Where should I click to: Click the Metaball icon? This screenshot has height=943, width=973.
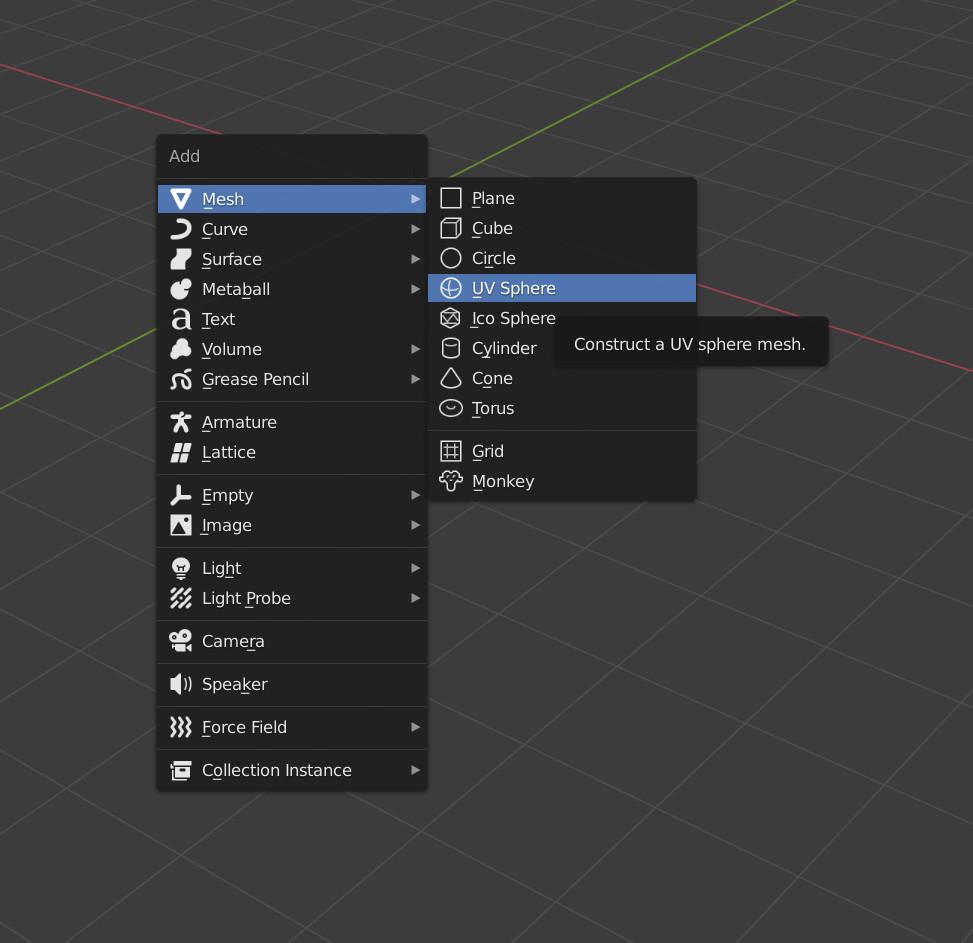(x=181, y=289)
